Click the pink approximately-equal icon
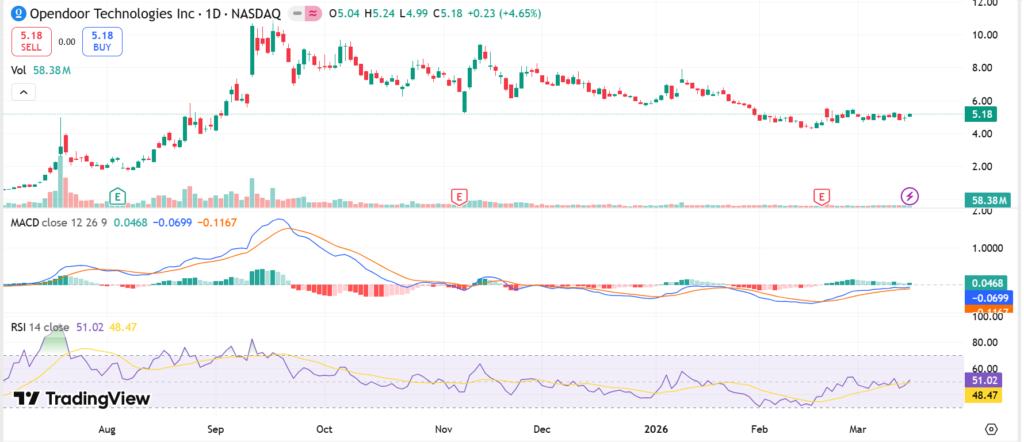1024x442 pixels. [312, 15]
